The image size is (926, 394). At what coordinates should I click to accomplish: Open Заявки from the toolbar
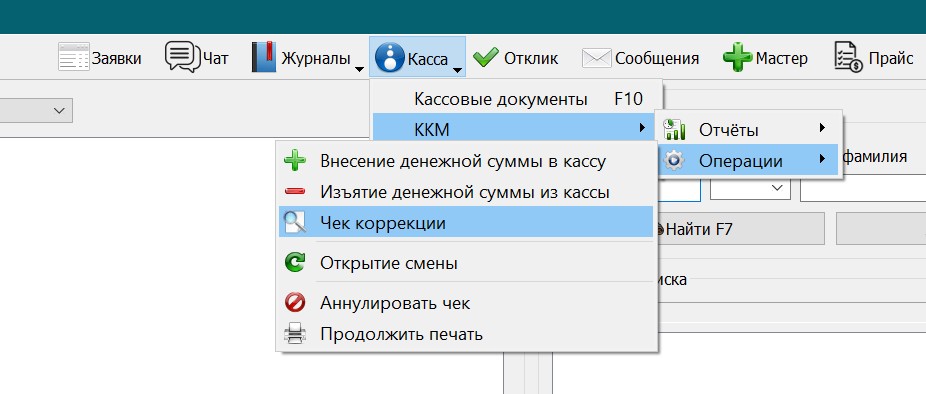[100, 57]
